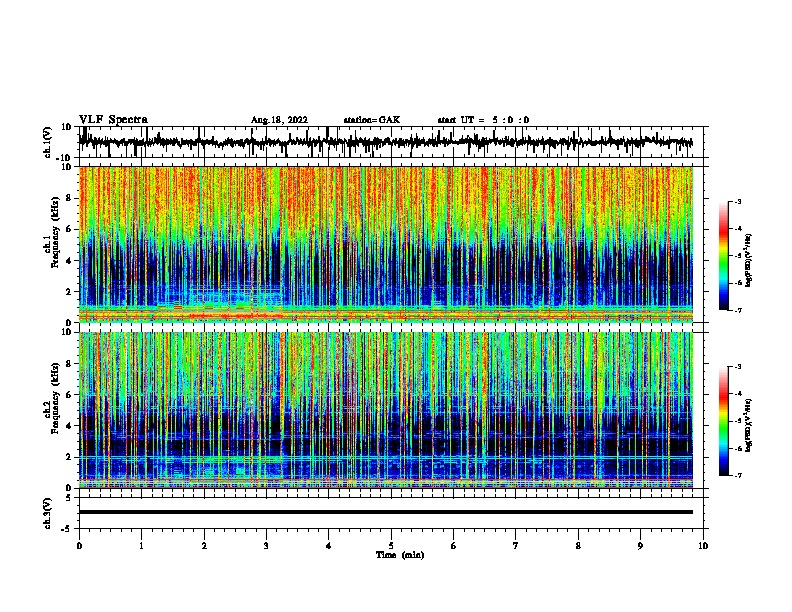Click the ch.2 color scale bar

pos(724,421)
